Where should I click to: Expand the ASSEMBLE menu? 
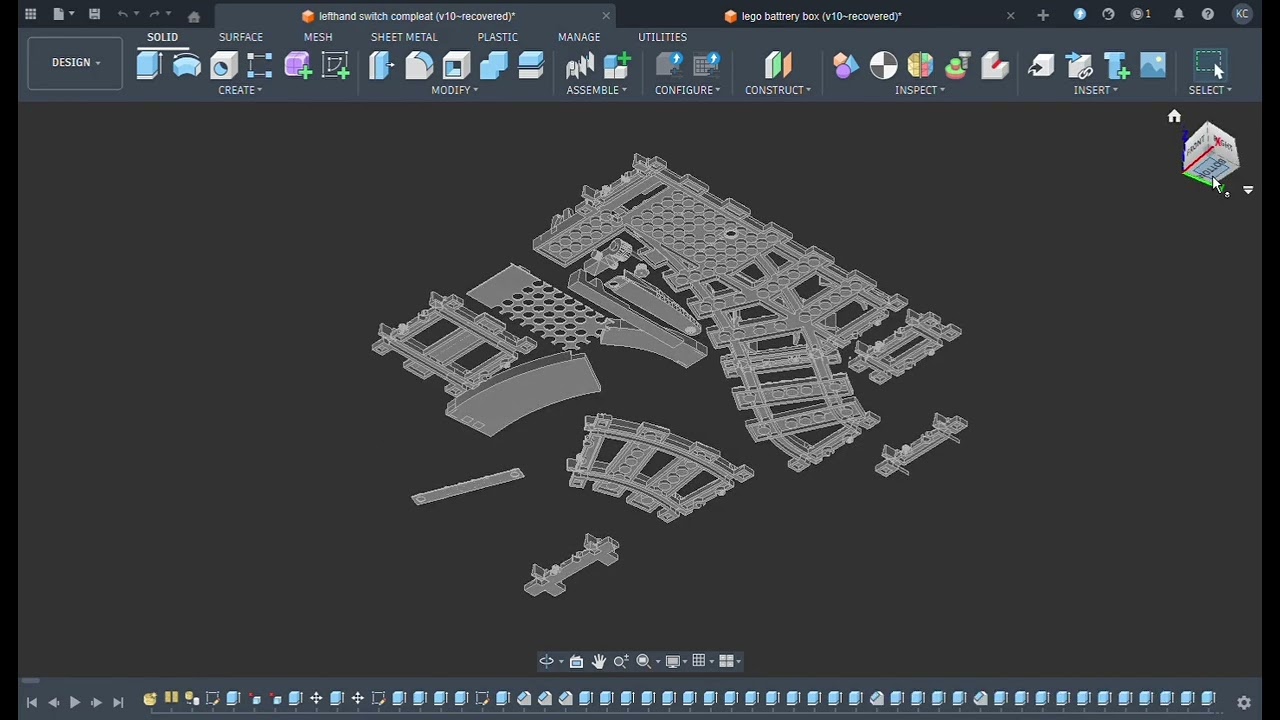596,90
